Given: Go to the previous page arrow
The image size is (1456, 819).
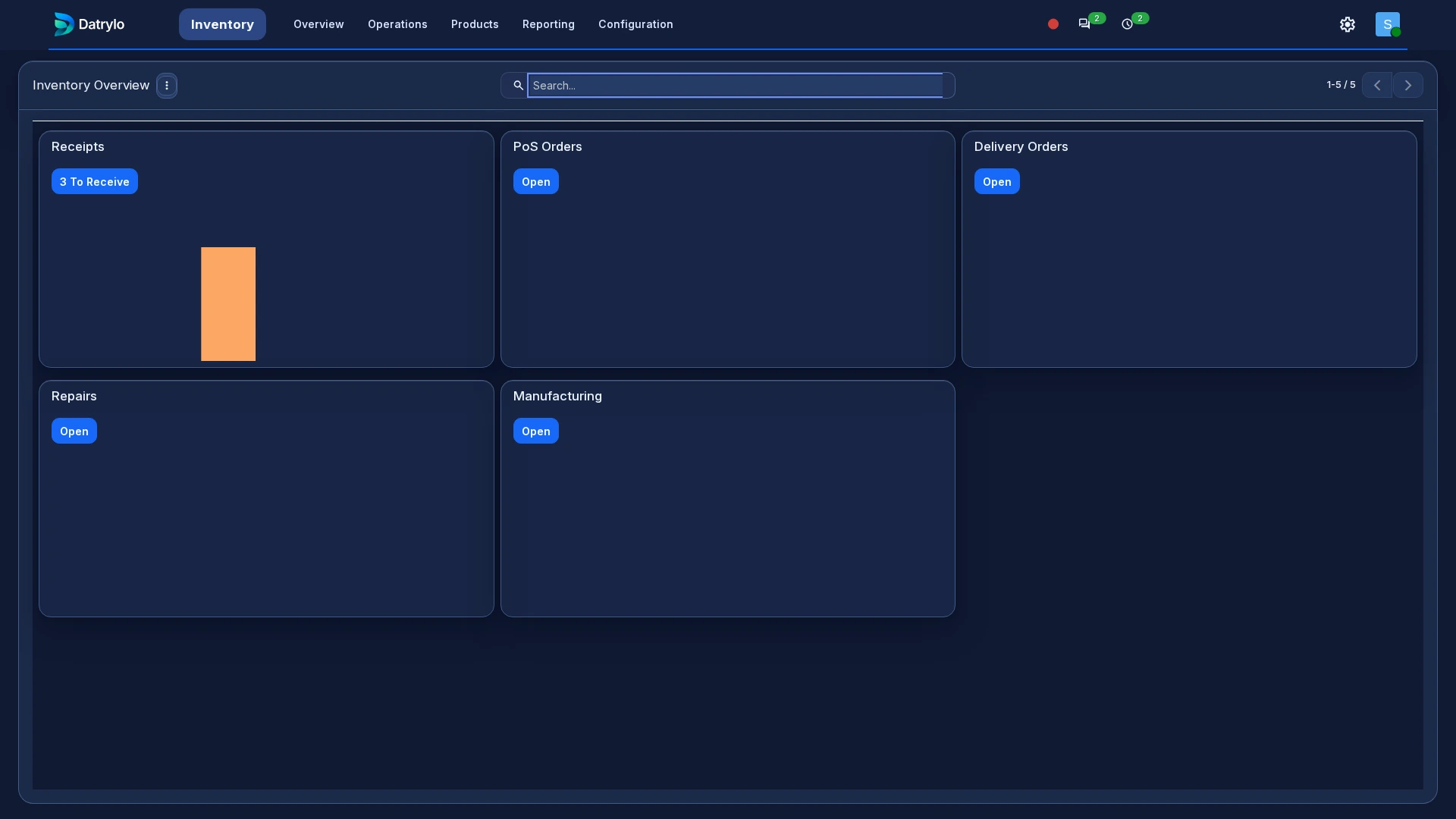Looking at the screenshot, I should [x=1377, y=86].
